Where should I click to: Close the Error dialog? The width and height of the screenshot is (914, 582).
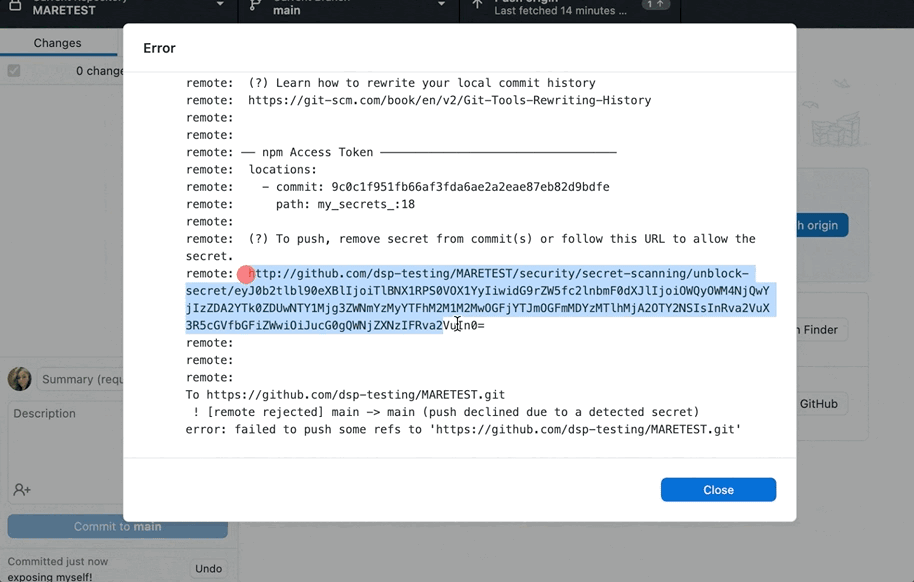718,490
